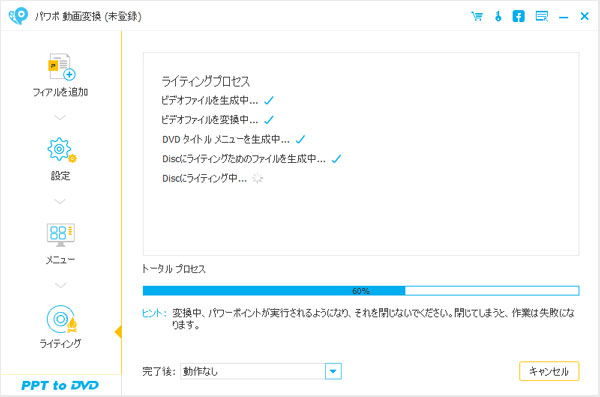Screen dimensions: 600x397
Task: Close the application window
Action: tap(584, 16)
